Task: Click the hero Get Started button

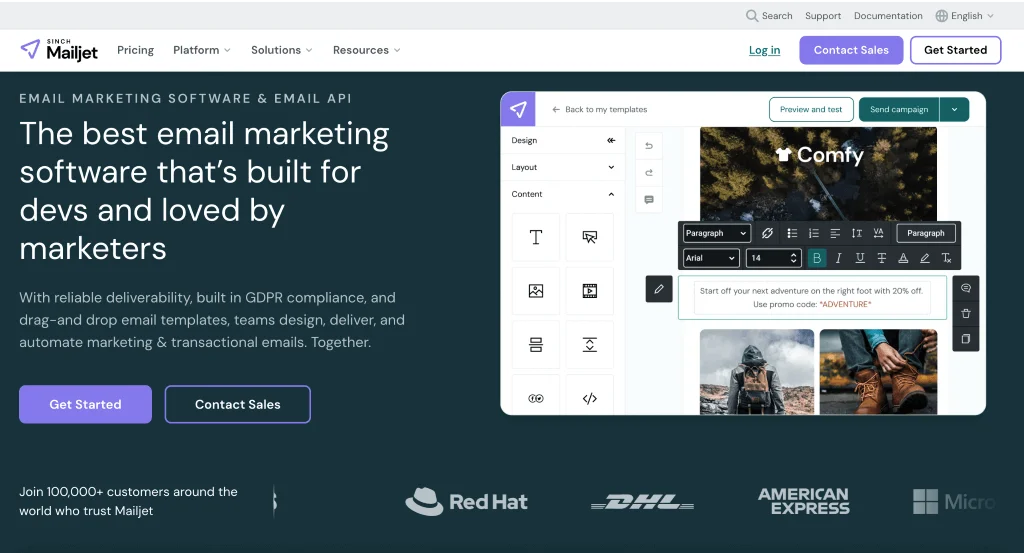Action: coord(86,404)
